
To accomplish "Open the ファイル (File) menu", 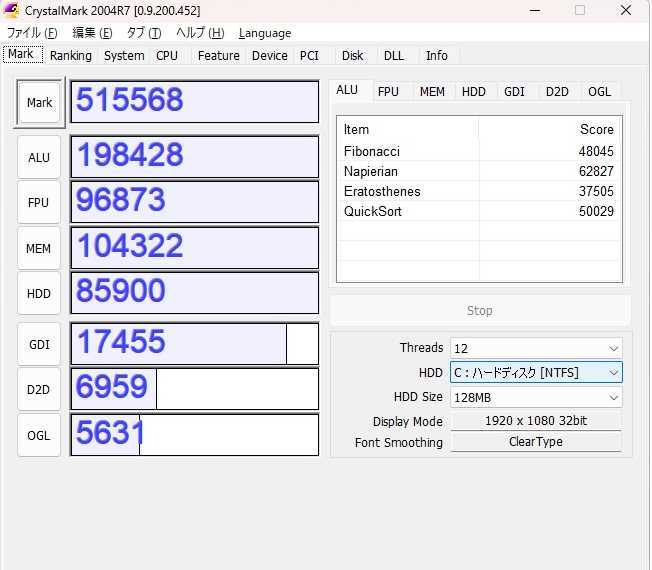I will click(x=32, y=33).
